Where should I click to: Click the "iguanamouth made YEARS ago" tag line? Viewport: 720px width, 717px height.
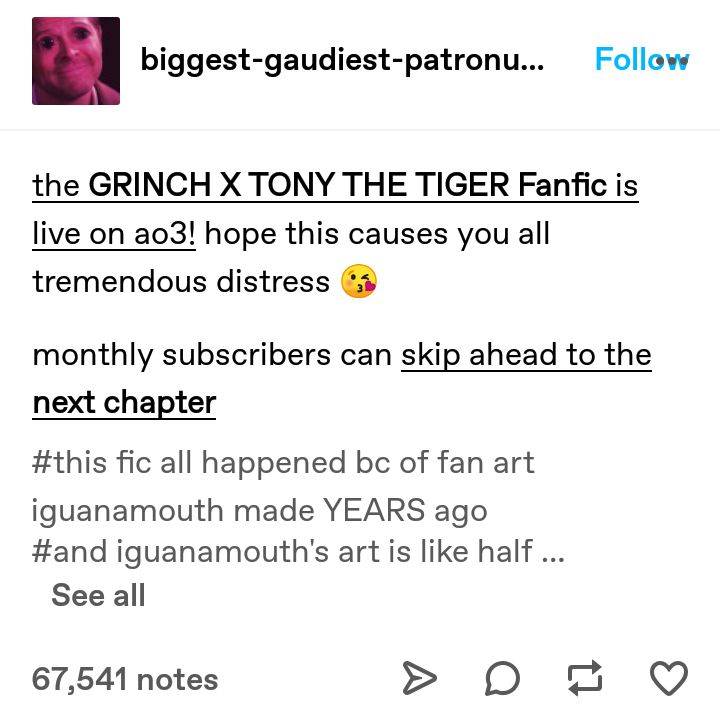click(259, 510)
